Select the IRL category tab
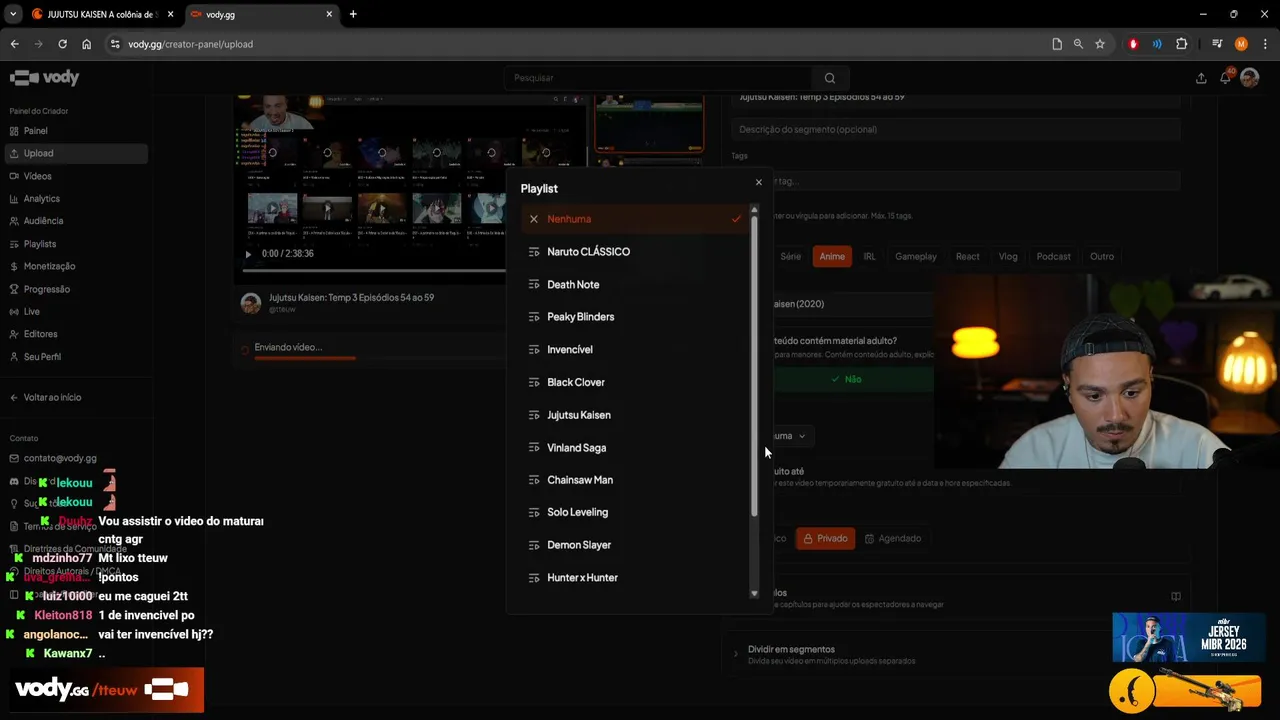Image resolution: width=1280 pixels, height=720 pixels. (869, 257)
